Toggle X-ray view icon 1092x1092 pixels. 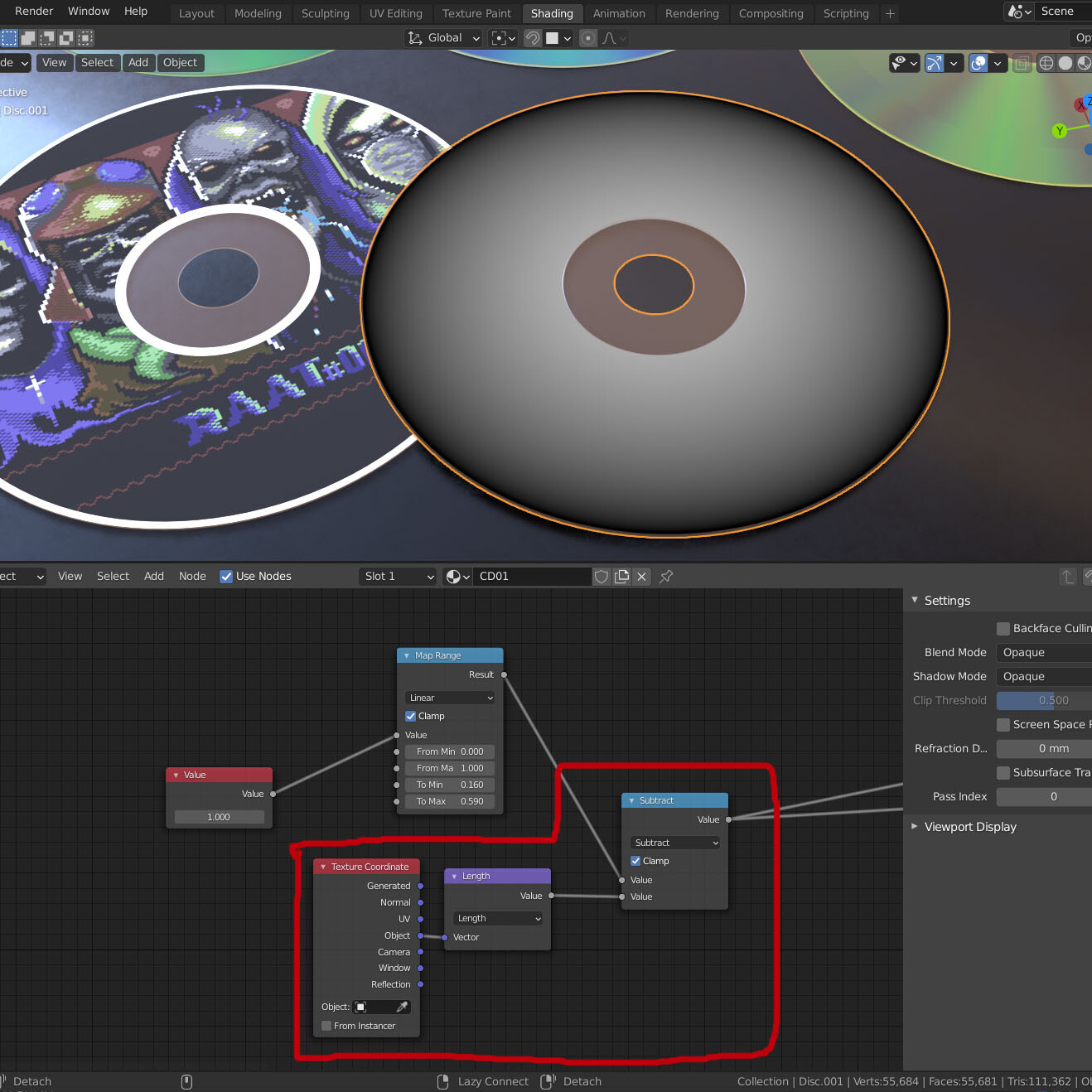point(1022,63)
